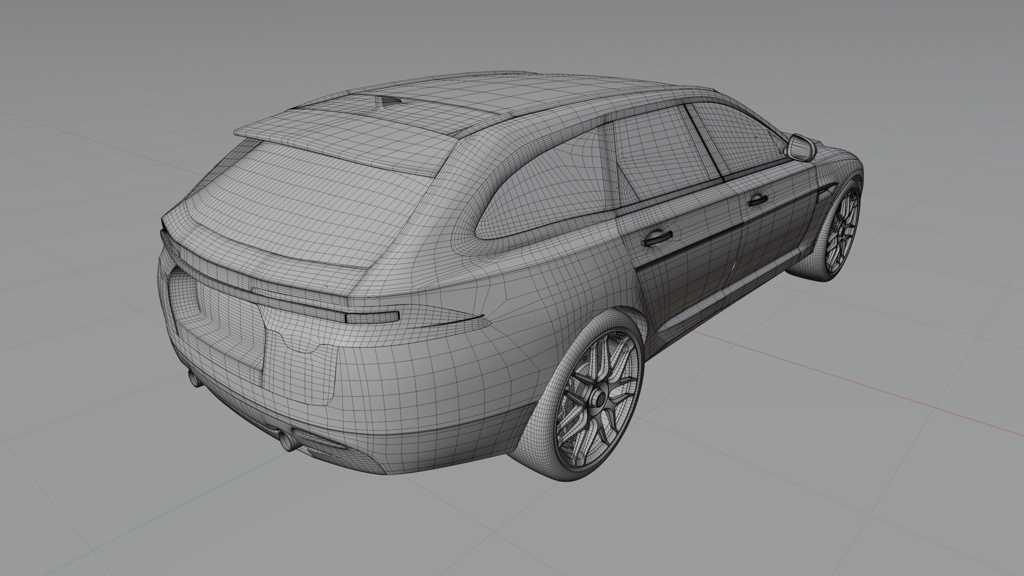Select the rear windshield glass mesh
This screenshot has width=1024, height=576.
coord(307,202)
